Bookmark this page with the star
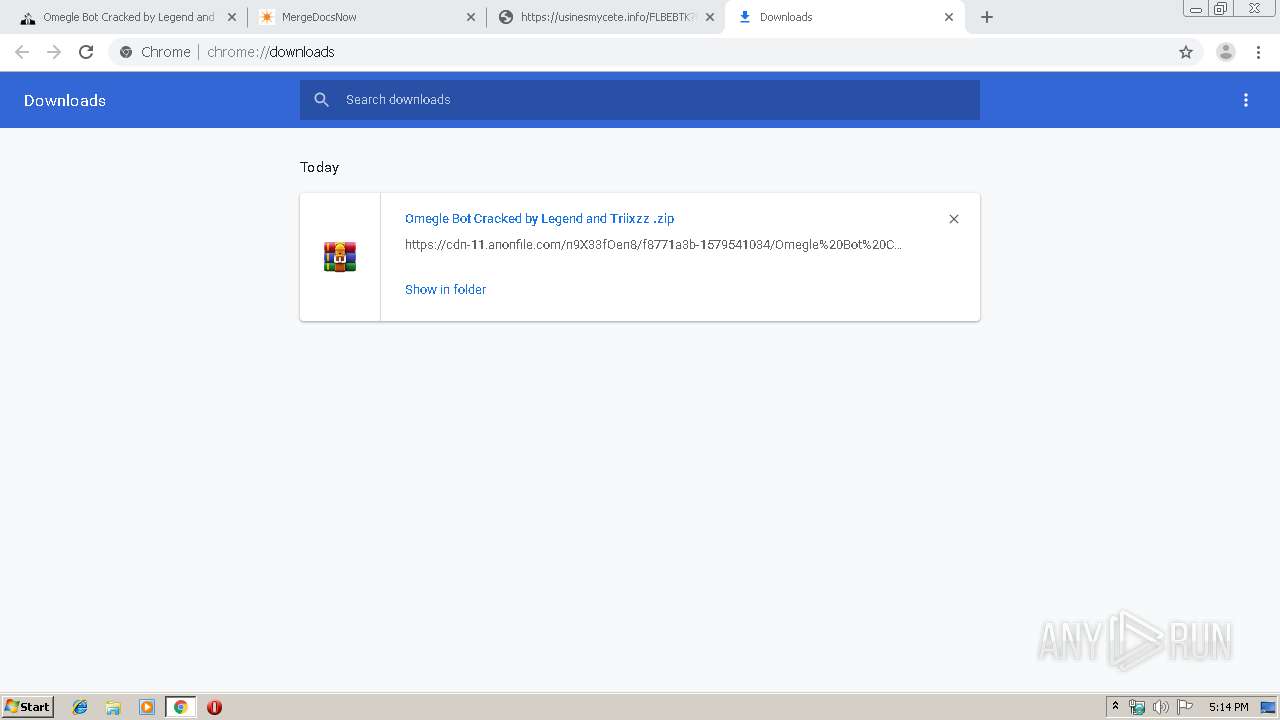 (1186, 52)
